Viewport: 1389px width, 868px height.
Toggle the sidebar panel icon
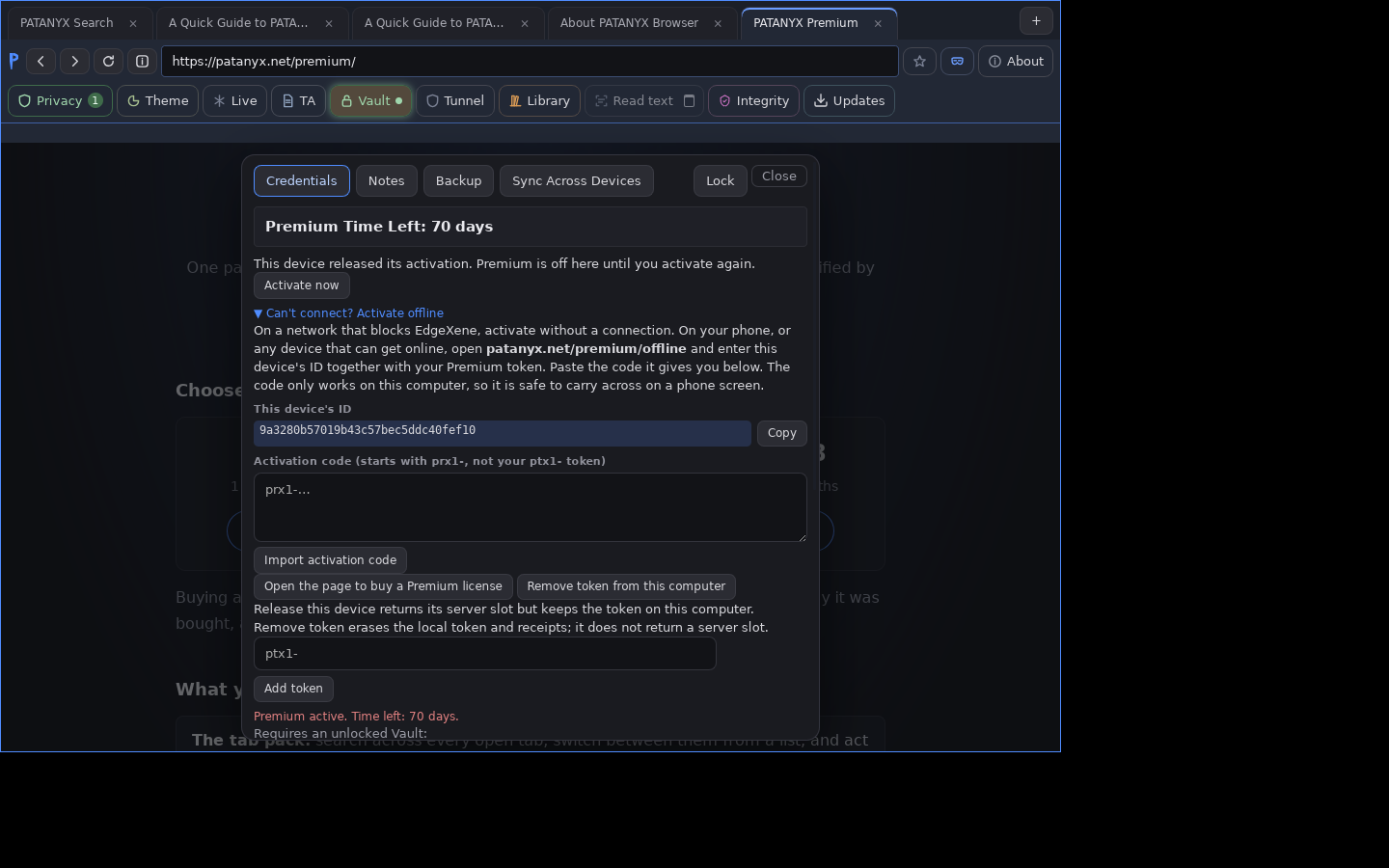142,61
